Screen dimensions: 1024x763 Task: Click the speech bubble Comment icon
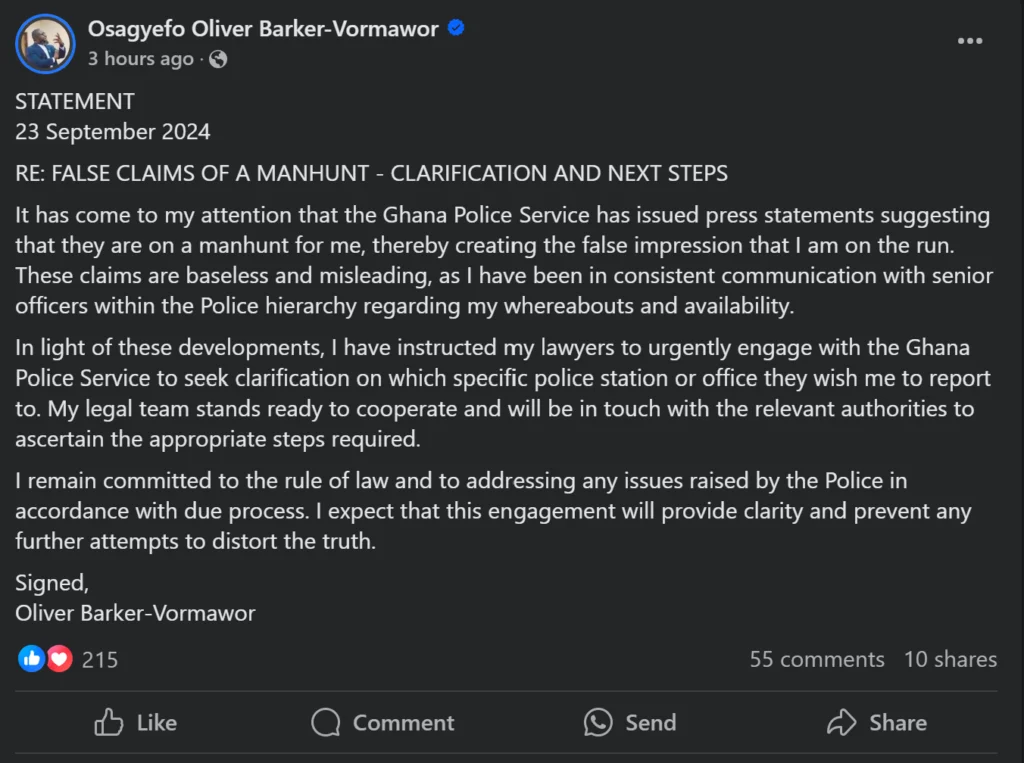tap(326, 722)
